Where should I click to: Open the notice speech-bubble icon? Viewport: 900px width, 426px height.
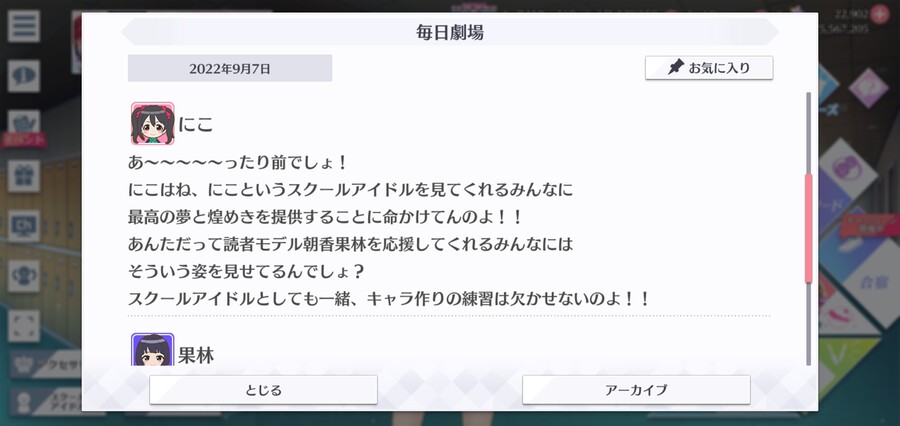click(24, 76)
